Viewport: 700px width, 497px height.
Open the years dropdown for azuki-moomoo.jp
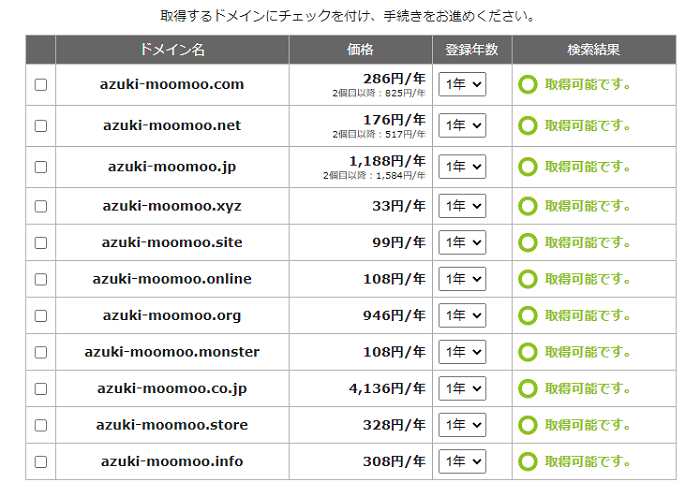click(462, 167)
